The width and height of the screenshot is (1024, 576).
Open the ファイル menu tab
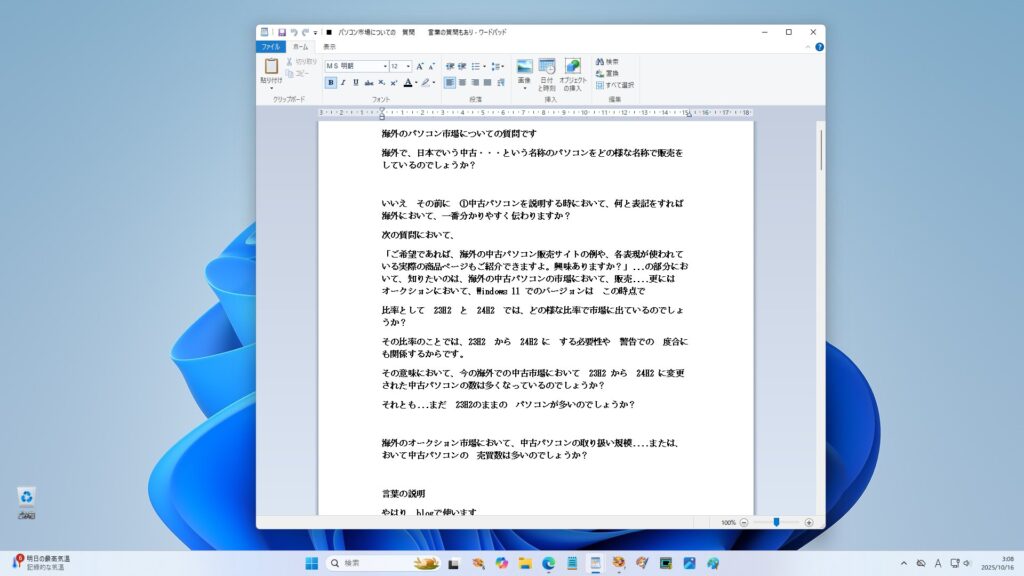click(x=270, y=47)
